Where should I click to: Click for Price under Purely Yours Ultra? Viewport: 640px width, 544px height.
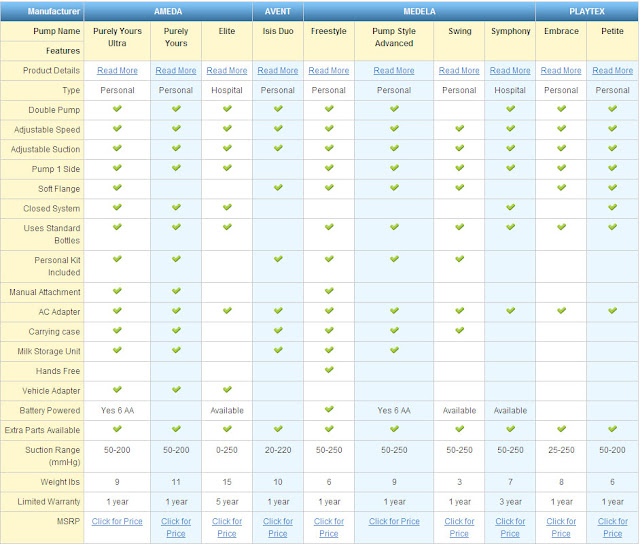point(117,522)
